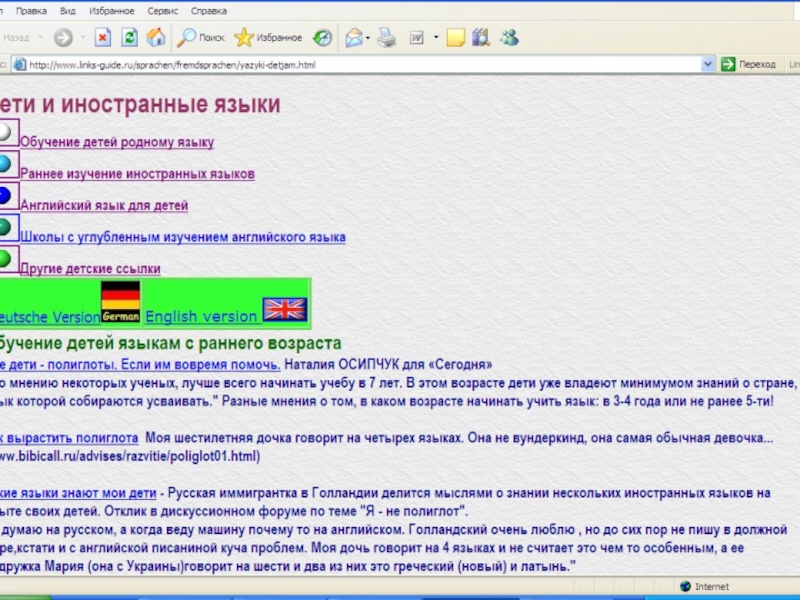This screenshot has width=800, height=600.
Task: Click the Stop loading red X icon
Action: click(x=102, y=38)
